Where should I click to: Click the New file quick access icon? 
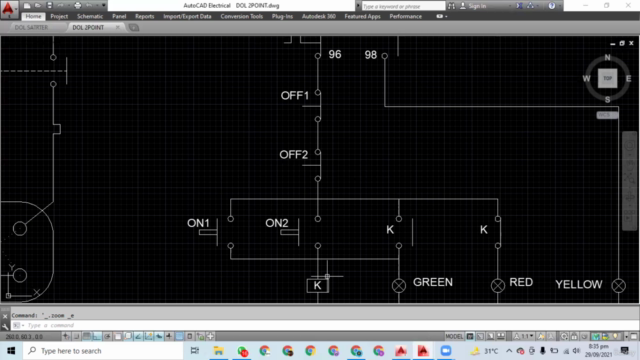pos(27,6)
